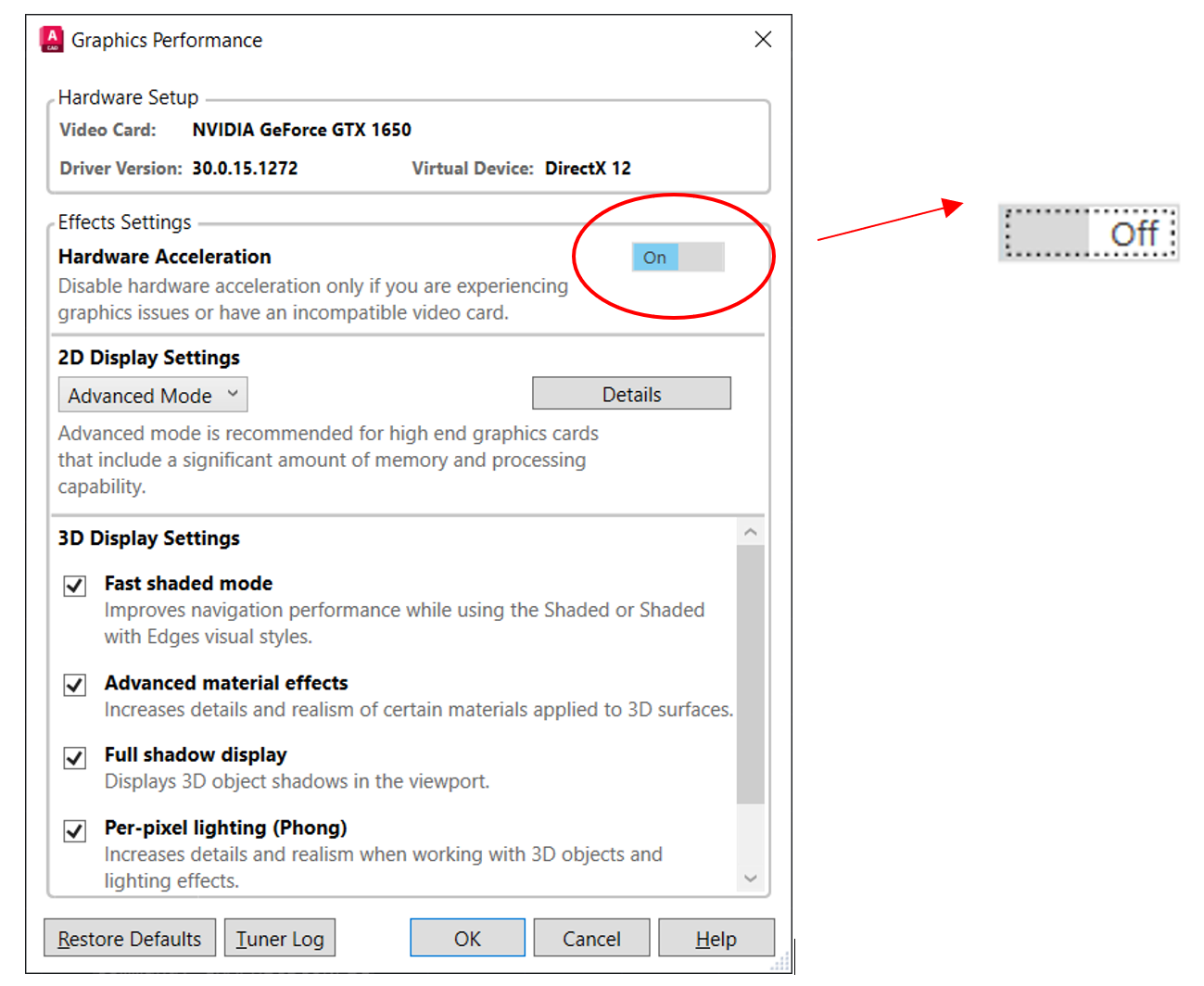
Task: Click the Fast shaded mode label
Action: pos(188,584)
